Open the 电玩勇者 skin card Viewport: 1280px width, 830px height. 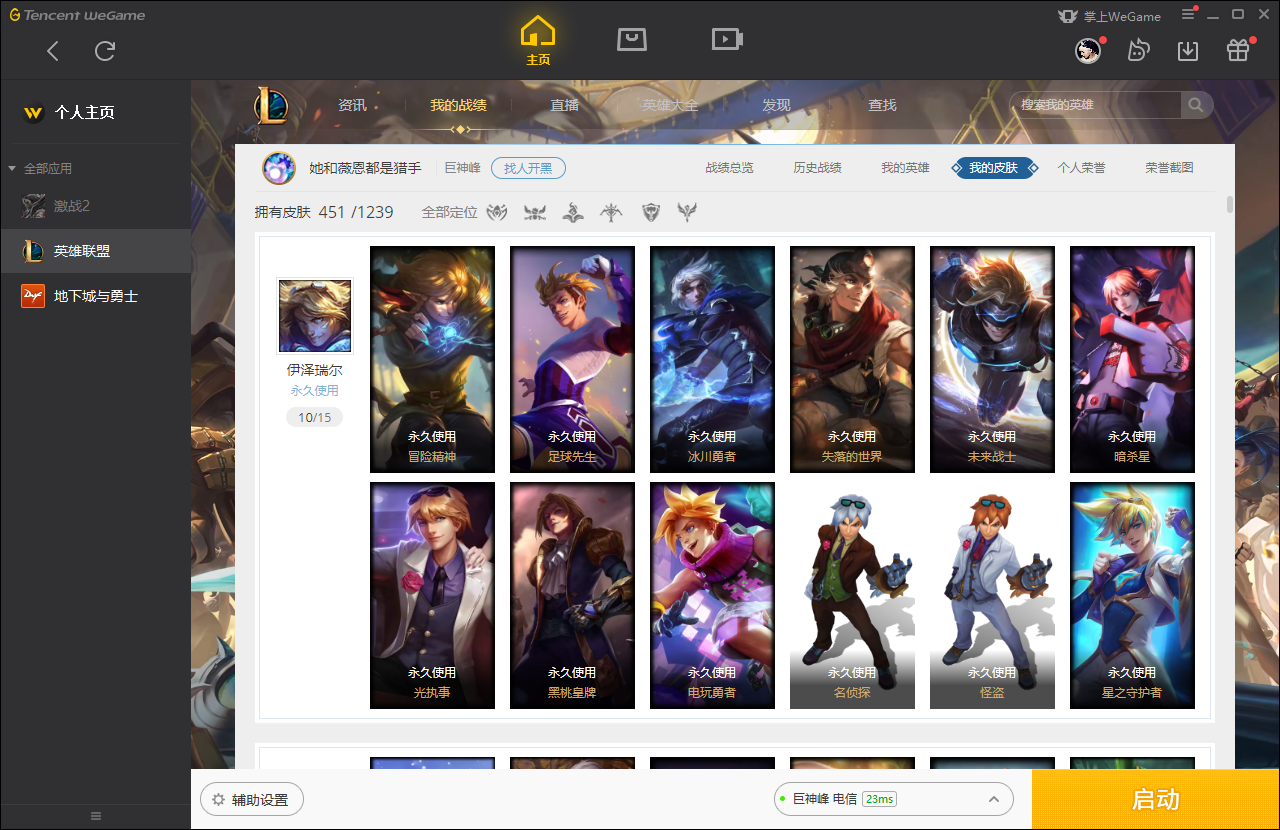712,595
